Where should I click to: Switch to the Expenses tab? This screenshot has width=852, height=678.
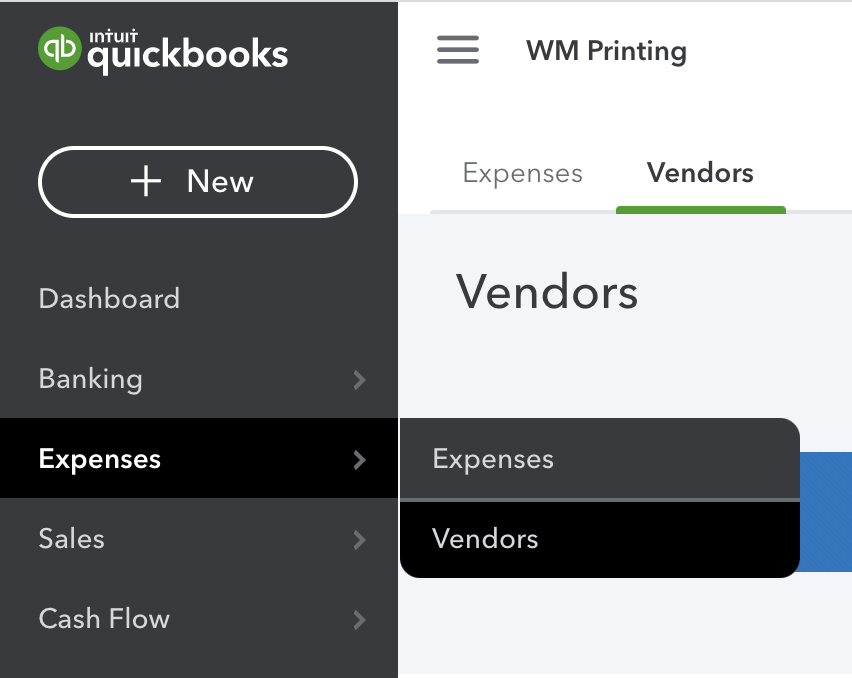523,174
